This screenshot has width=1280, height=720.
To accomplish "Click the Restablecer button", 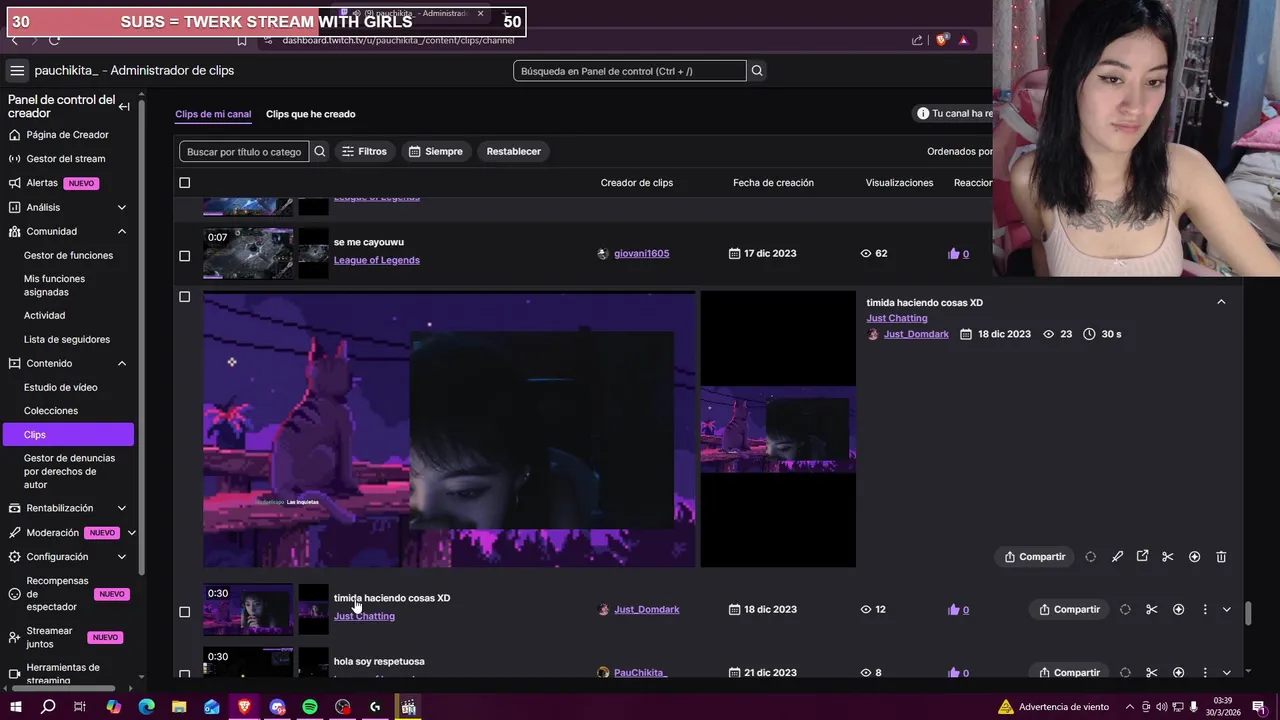I will pyautogui.click(x=514, y=151).
